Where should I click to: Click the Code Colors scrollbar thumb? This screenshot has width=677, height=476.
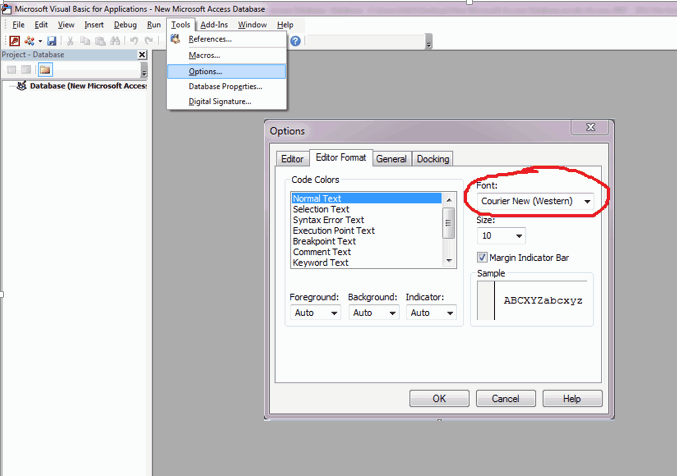click(x=449, y=223)
